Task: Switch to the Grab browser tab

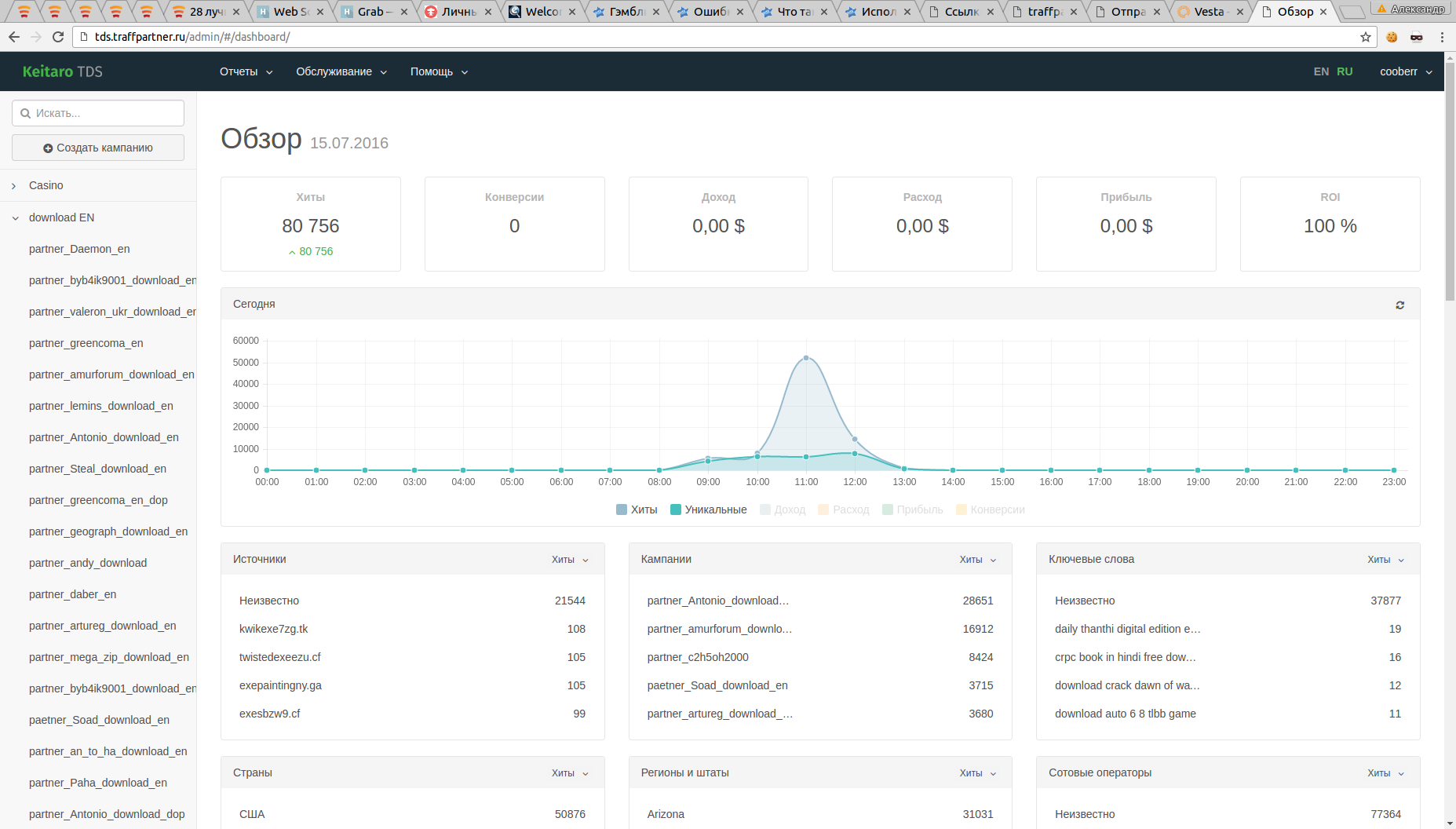Action: 374,12
